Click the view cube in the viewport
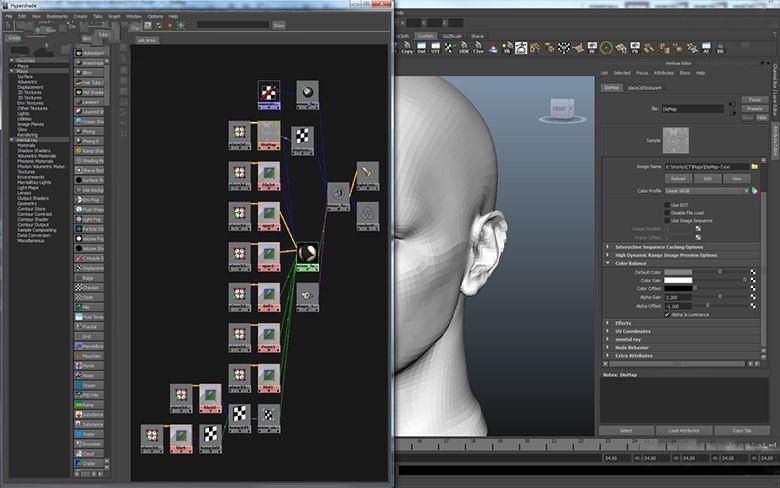780x488 pixels. click(x=562, y=109)
